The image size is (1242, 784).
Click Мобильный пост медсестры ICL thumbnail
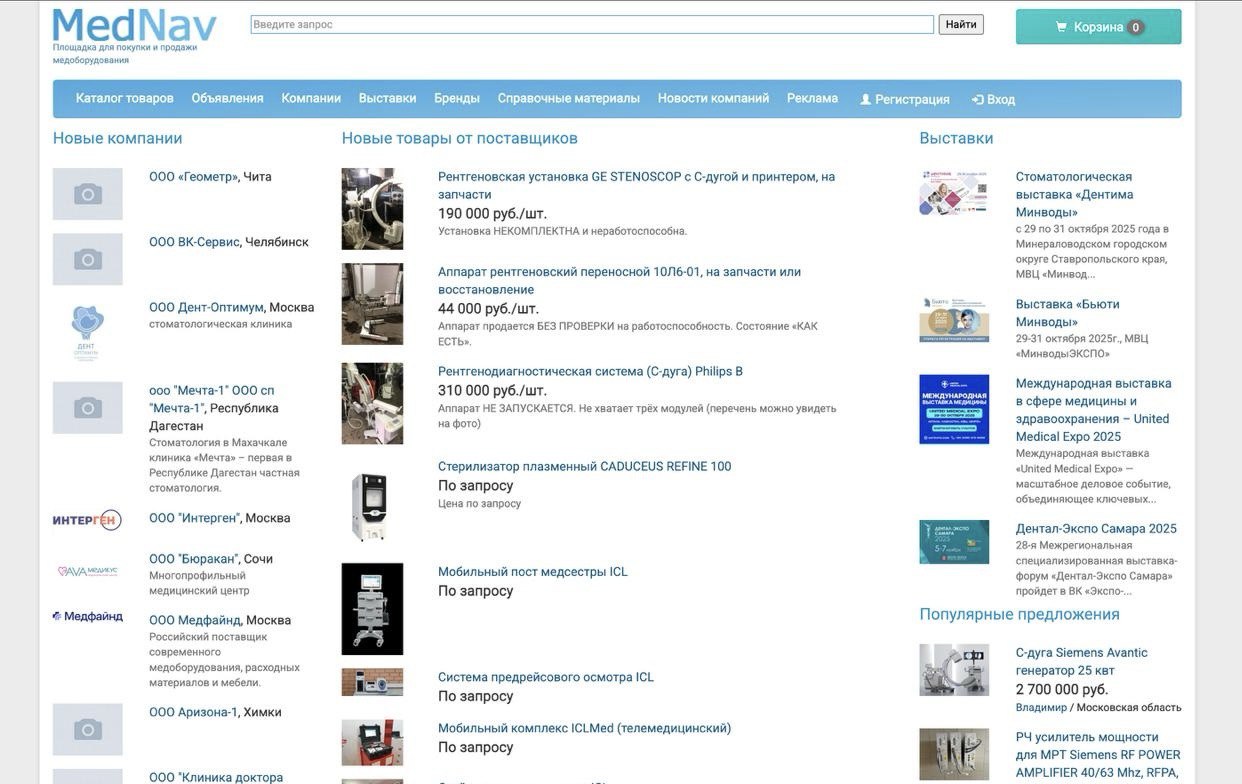[372, 609]
